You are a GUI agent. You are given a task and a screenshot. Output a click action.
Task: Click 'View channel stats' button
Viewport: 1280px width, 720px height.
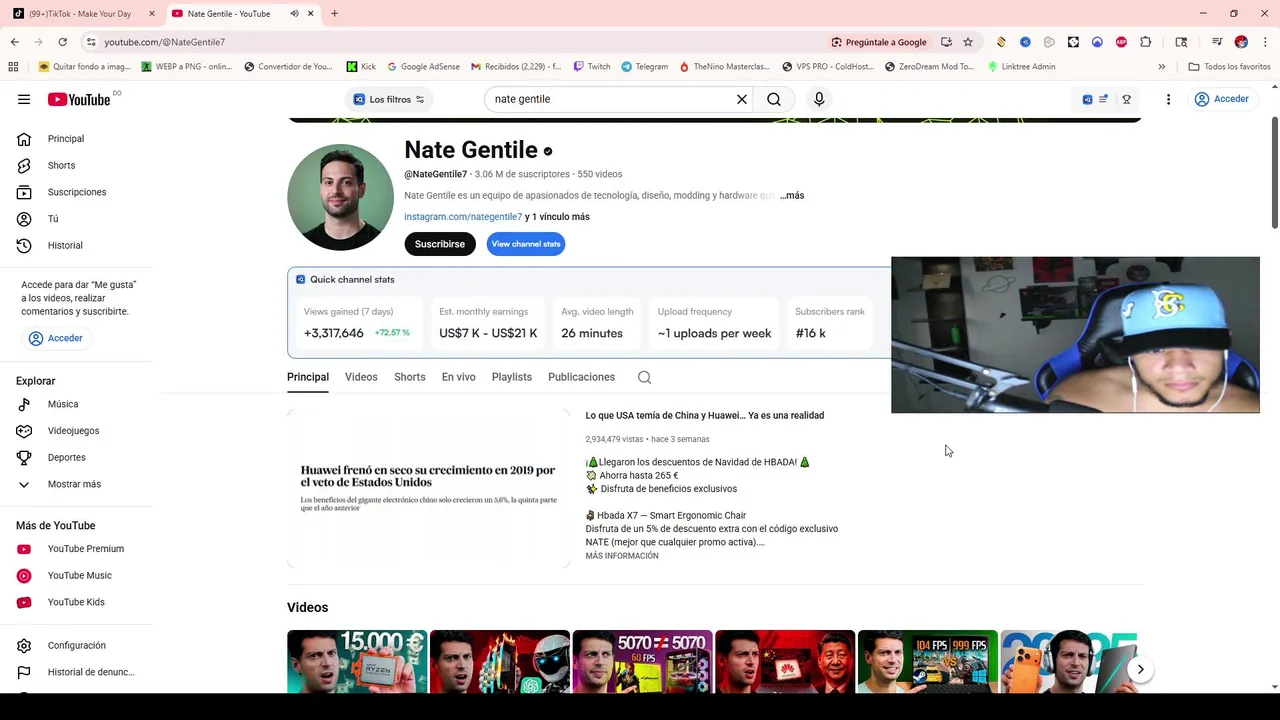pos(526,244)
